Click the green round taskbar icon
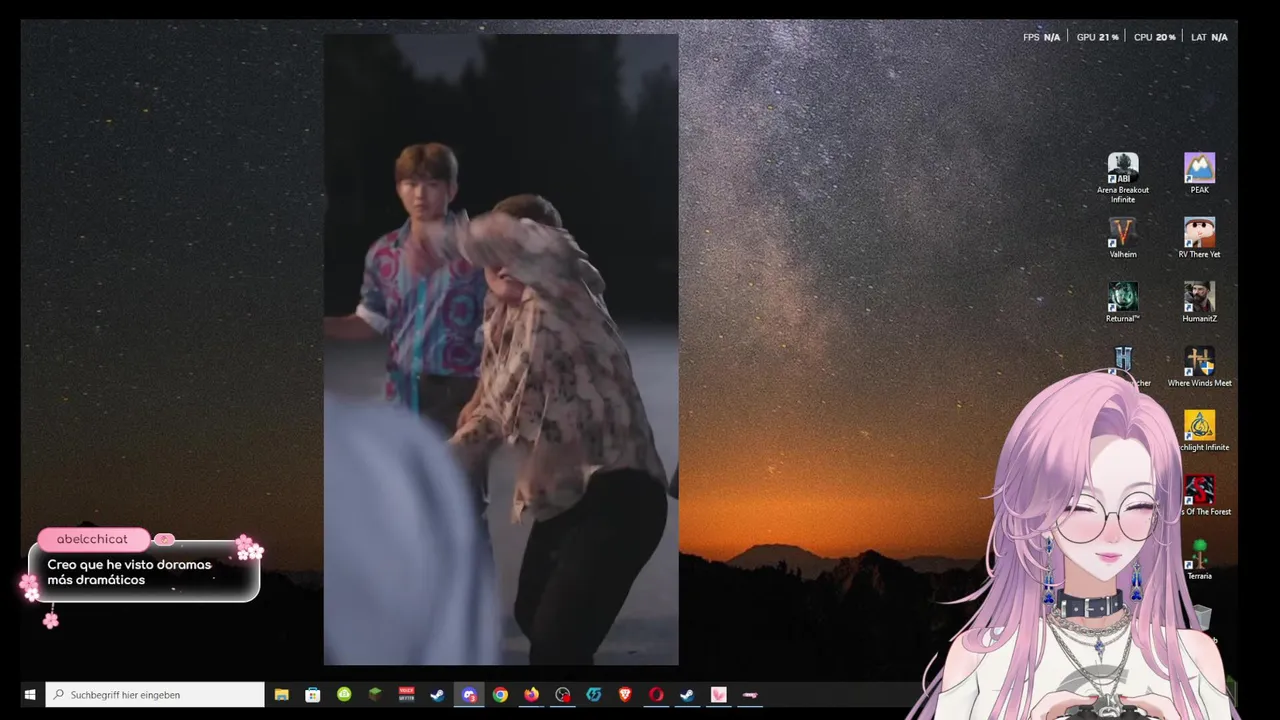 click(344, 694)
